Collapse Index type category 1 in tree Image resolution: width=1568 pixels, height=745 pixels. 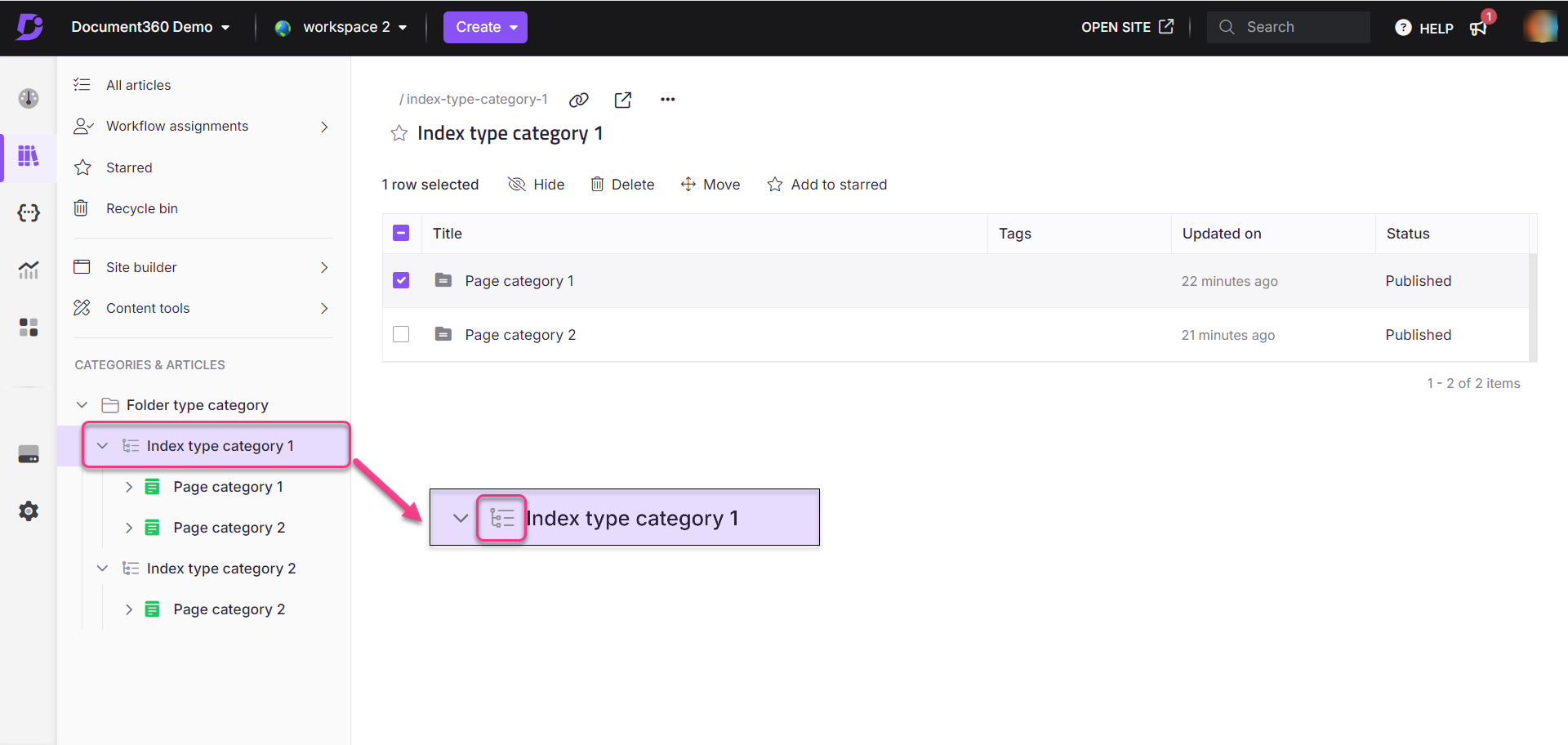(102, 446)
